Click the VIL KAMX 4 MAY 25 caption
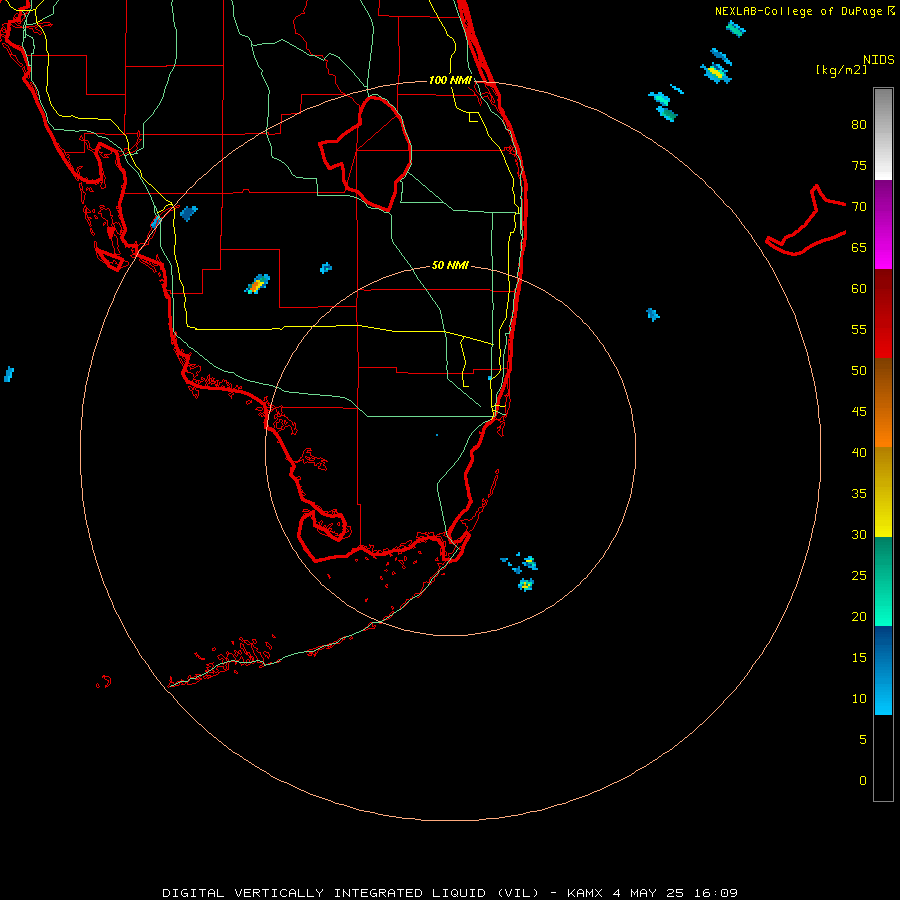 (450, 893)
